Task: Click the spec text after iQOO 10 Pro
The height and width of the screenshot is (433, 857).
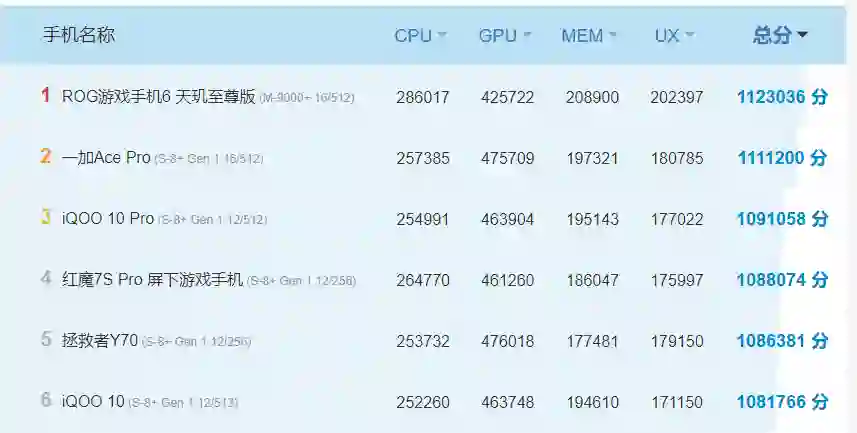Action: (213, 220)
